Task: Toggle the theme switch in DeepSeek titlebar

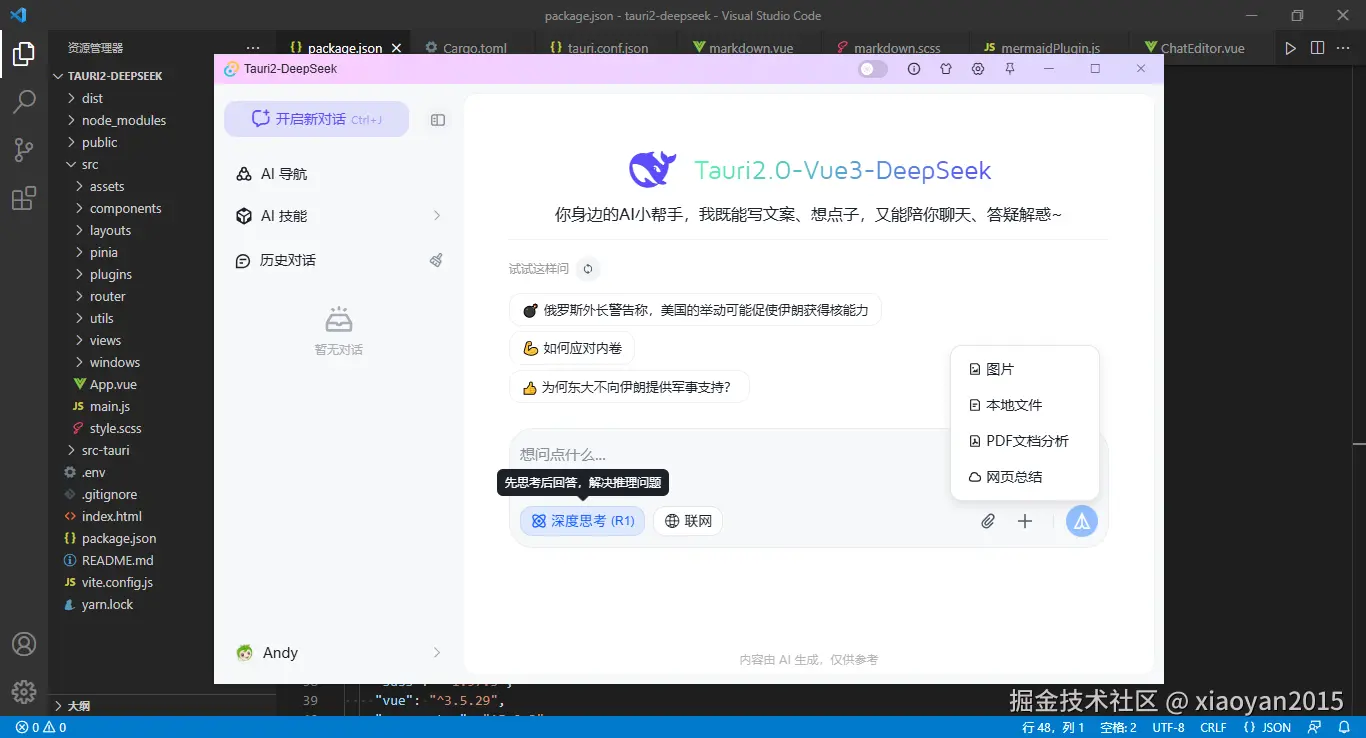Action: pyautogui.click(x=871, y=68)
